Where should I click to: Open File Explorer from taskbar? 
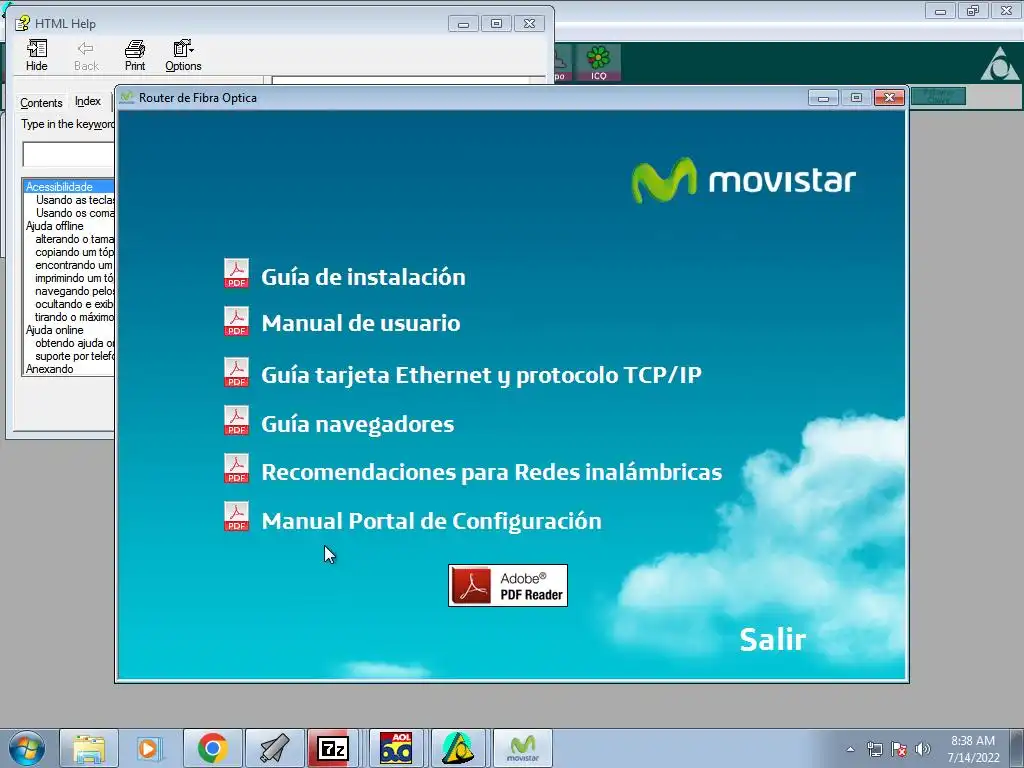(x=89, y=748)
